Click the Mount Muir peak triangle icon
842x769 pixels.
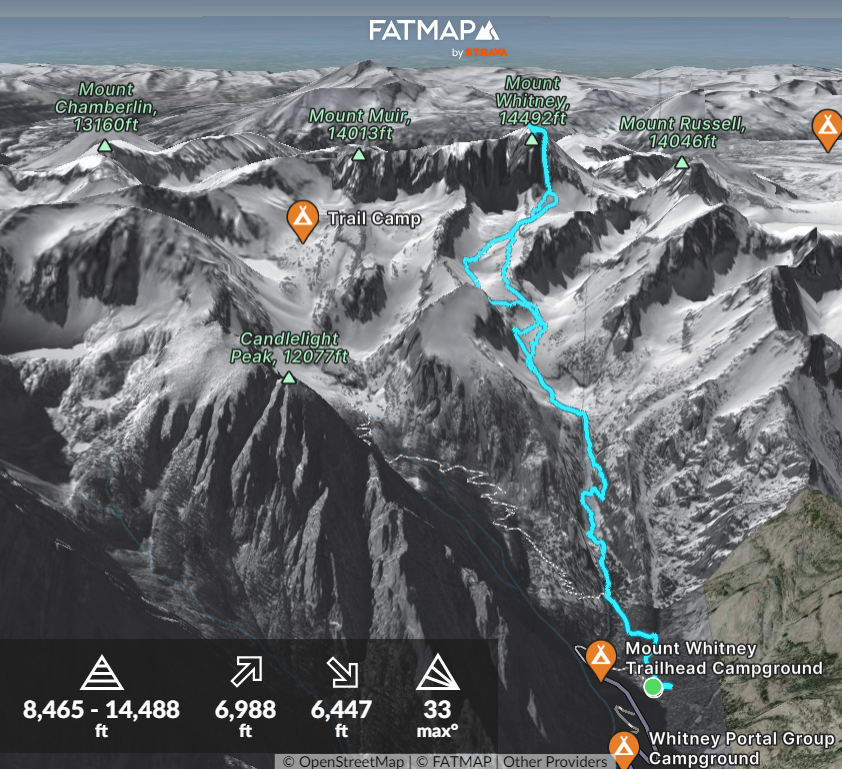click(x=359, y=155)
